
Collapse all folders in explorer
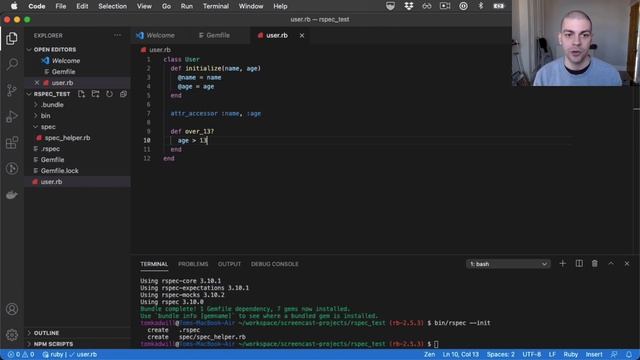pos(123,94)
